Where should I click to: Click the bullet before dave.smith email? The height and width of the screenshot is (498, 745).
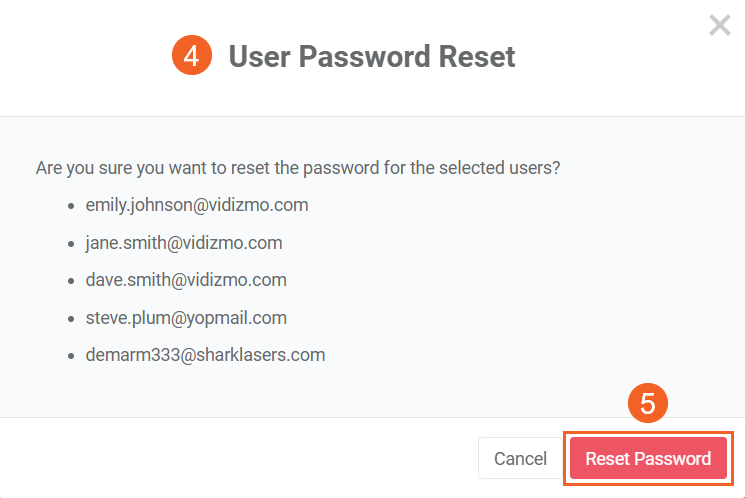point(71,281)
